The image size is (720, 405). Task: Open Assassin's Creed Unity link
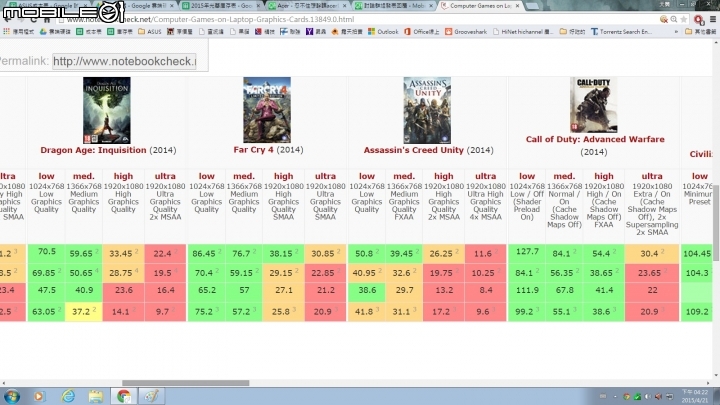[x=414, y=150]
